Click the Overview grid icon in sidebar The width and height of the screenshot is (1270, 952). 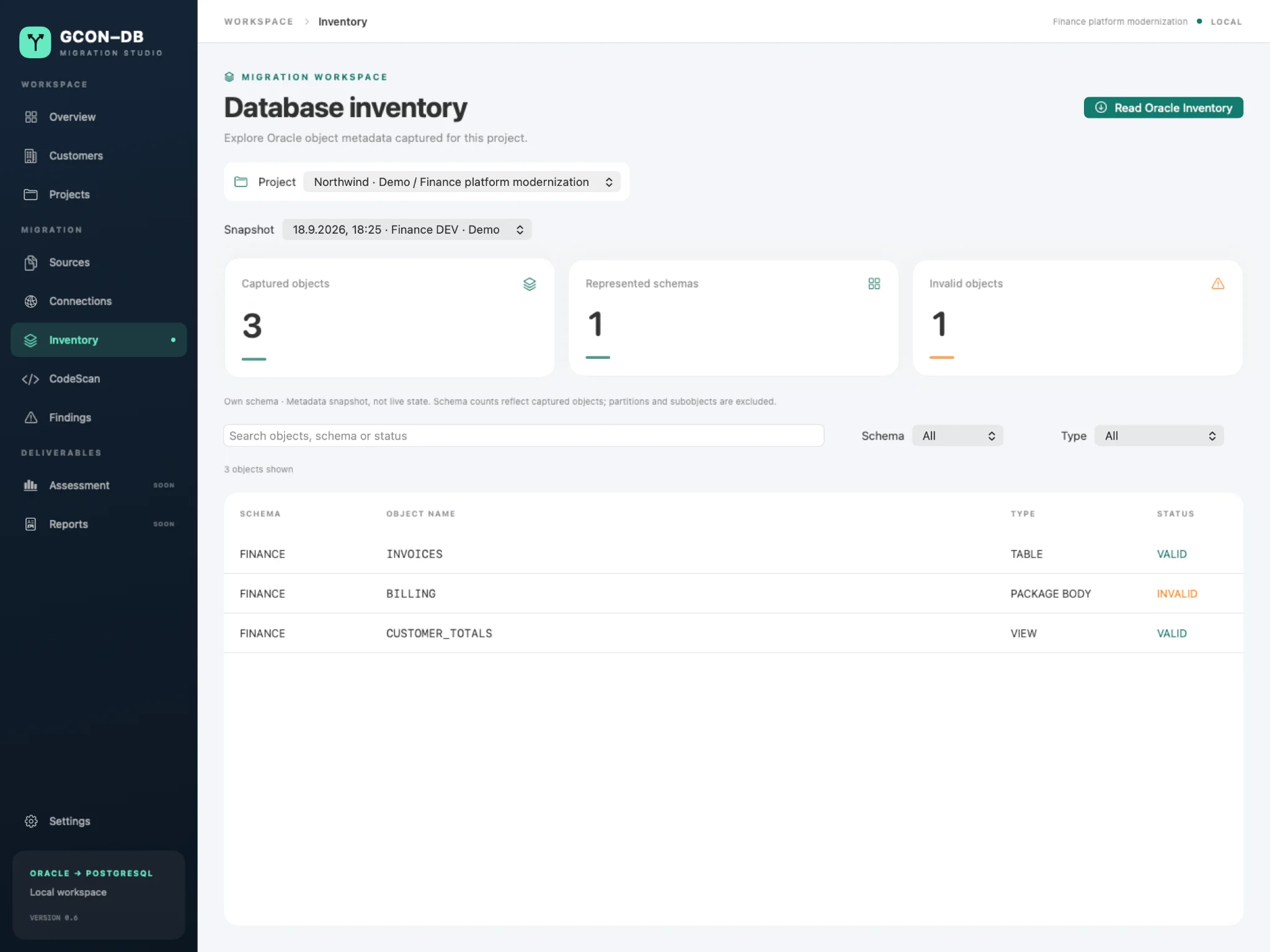coord(31,117)
